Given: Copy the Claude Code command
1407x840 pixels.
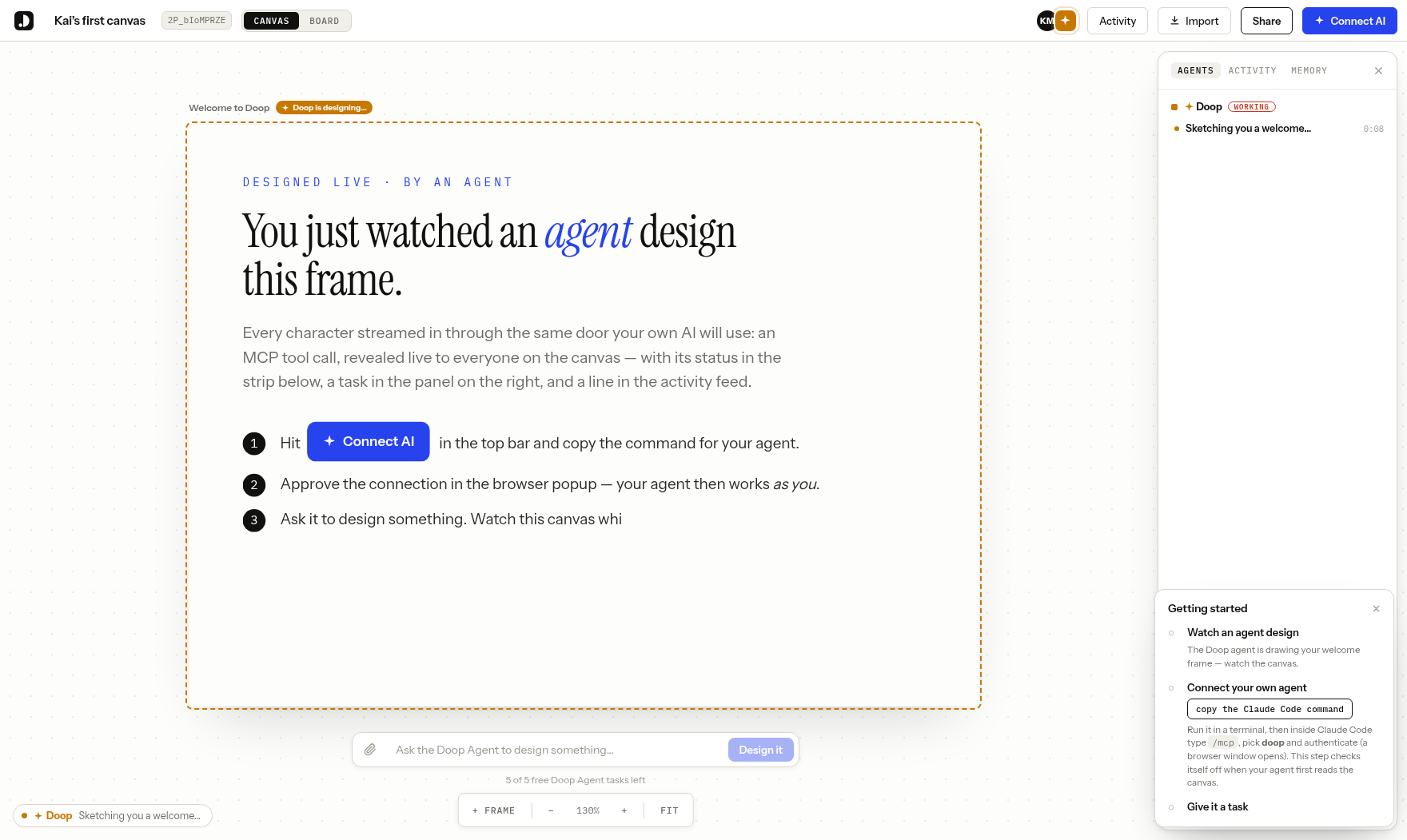Looking at the screenshot, I should pyautogui.click(x=1269, y=709).
